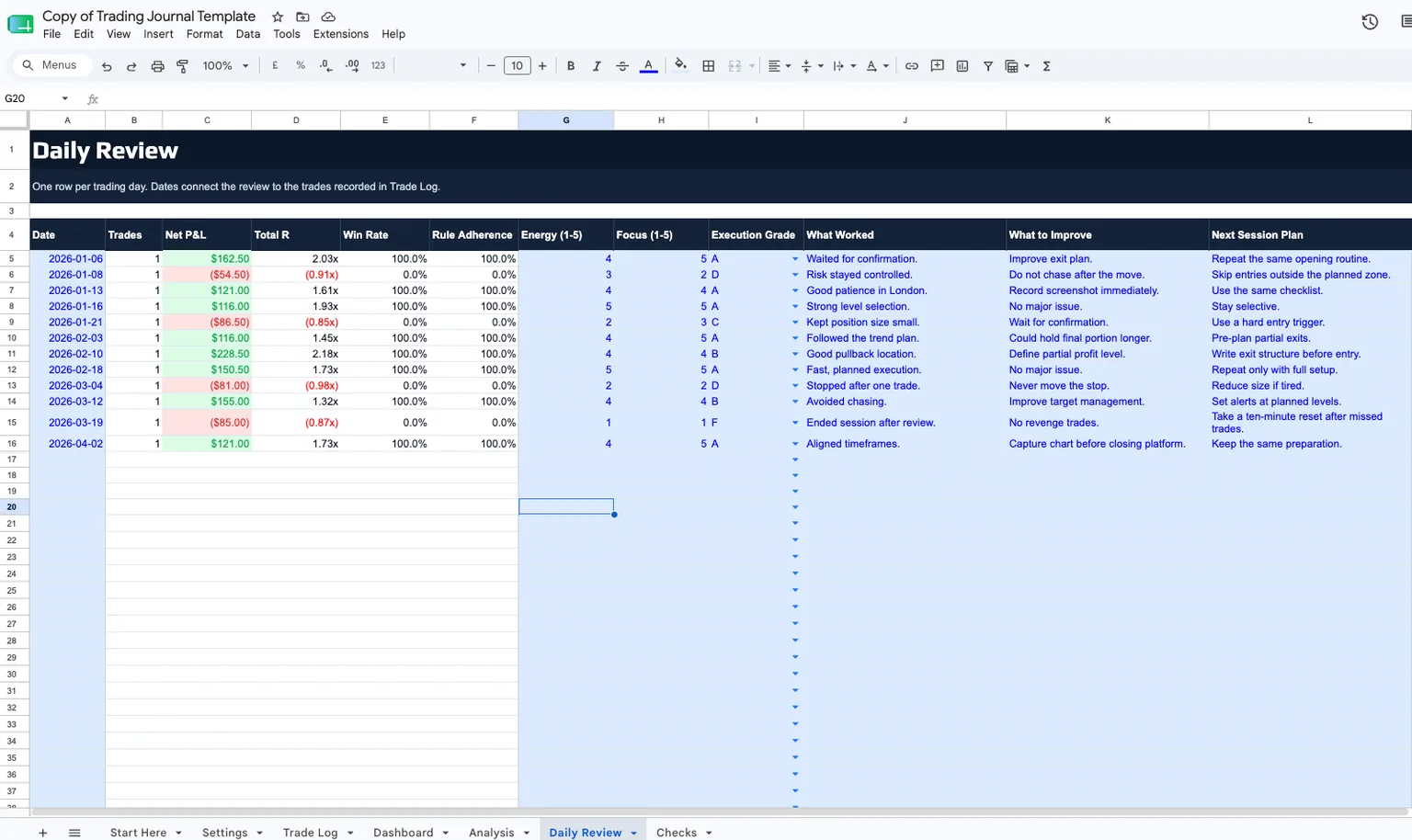Open the Data menu

click(247, 34)
